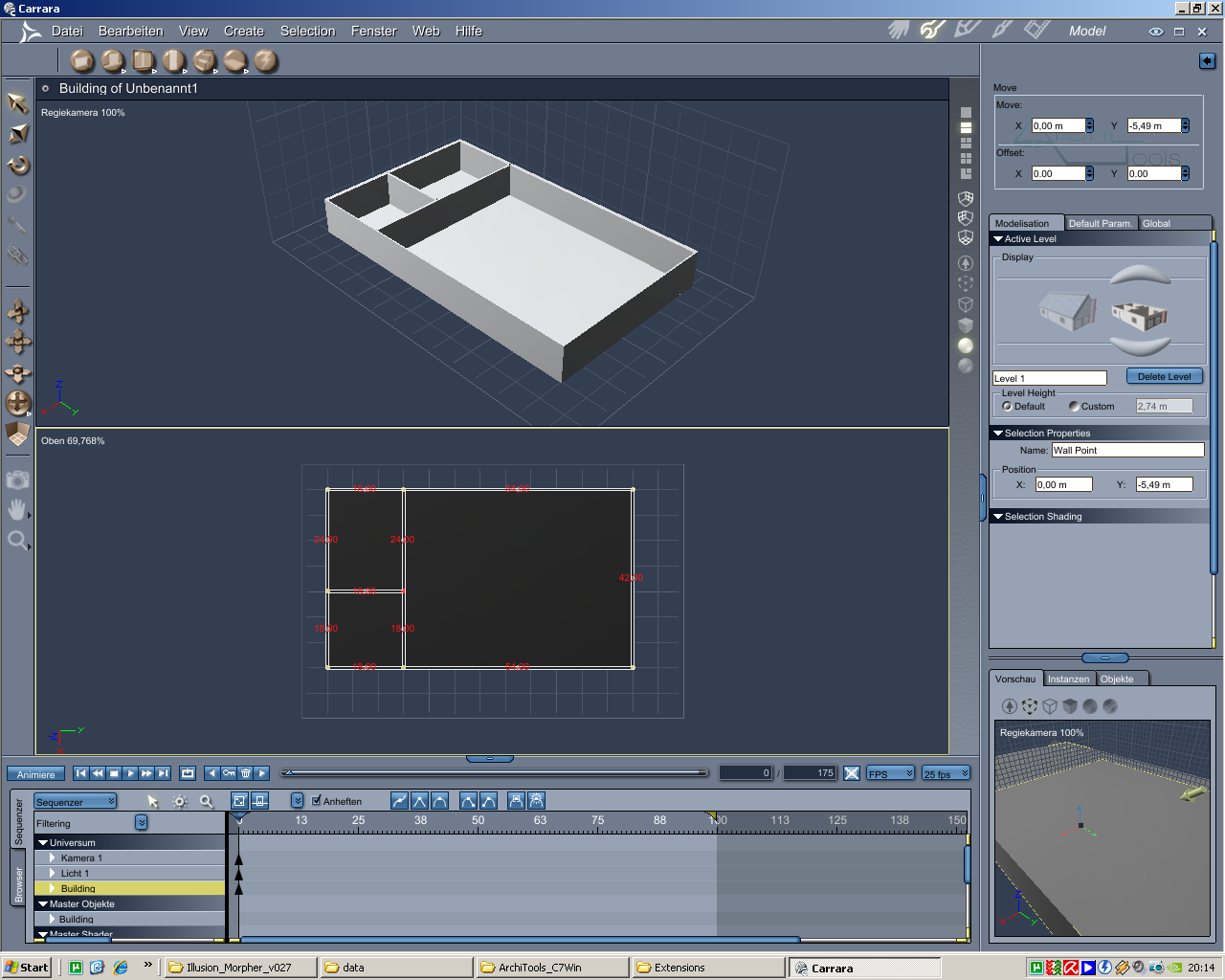Image resolution: width=1225 pixels, height=980 pixels.
Task: Click the timeline scrubber slider track
Action: click(x=496, y=772)
